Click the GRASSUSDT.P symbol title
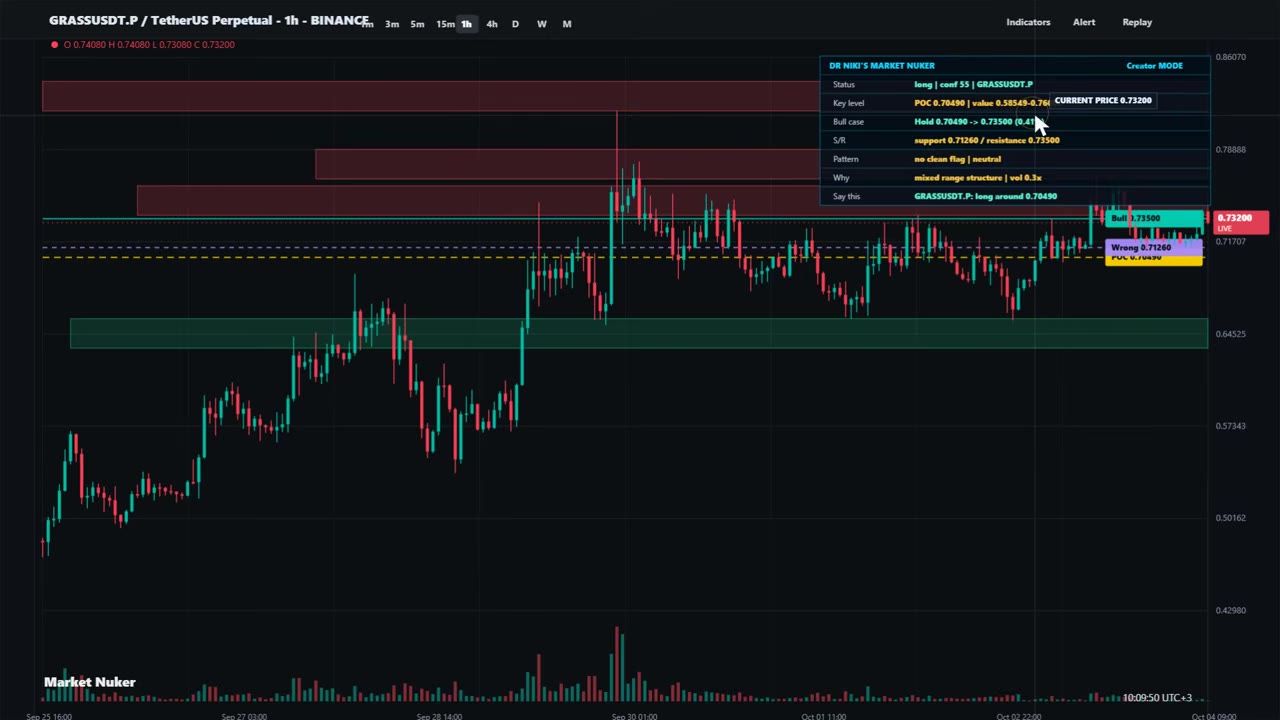The width and height of the screenshot is (1280, 720). [x=209, y=20]
